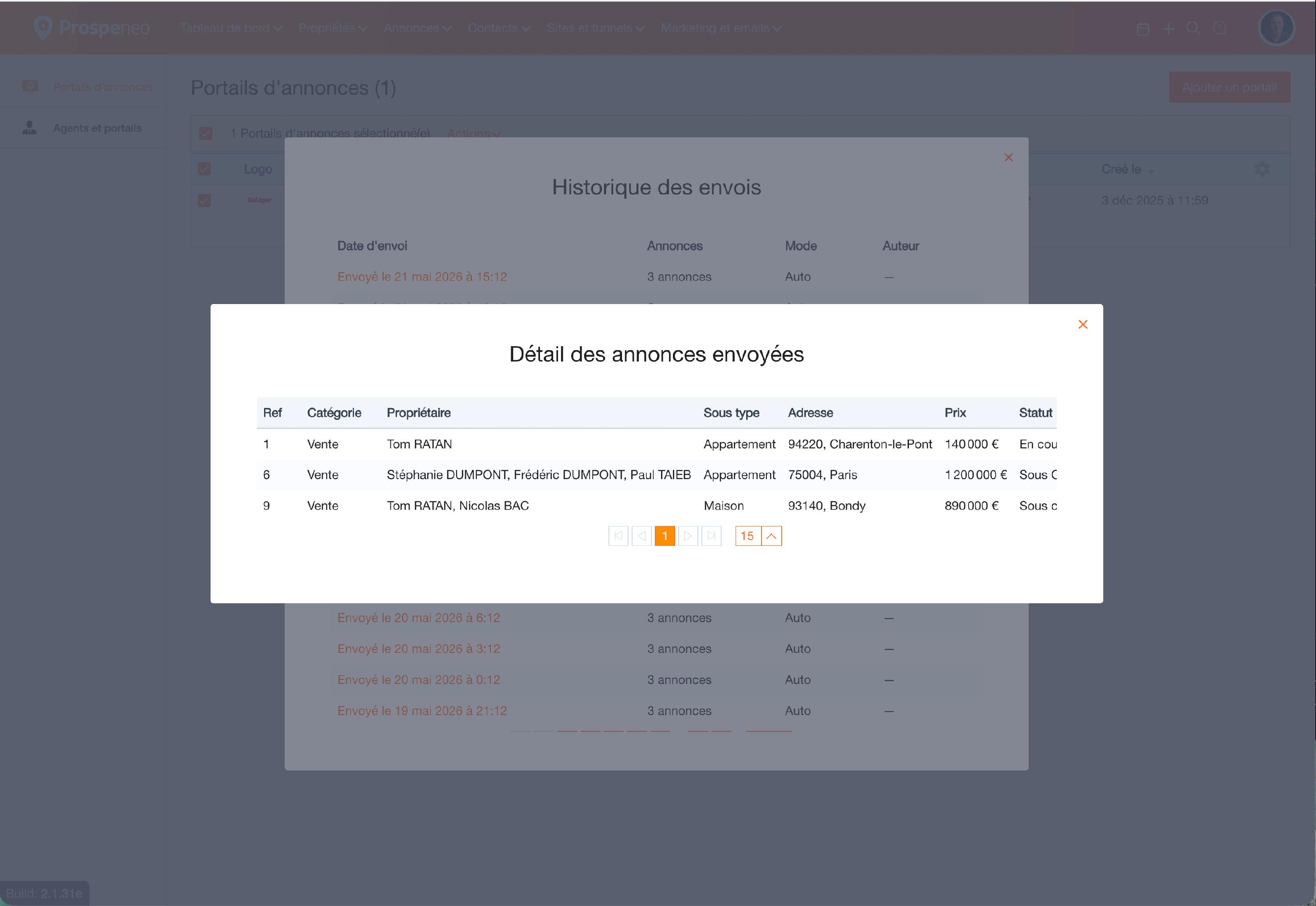Viewport: 1316px width, 906px height.
Task: Click the plus icon in top bar
Action: [1168, 29]
